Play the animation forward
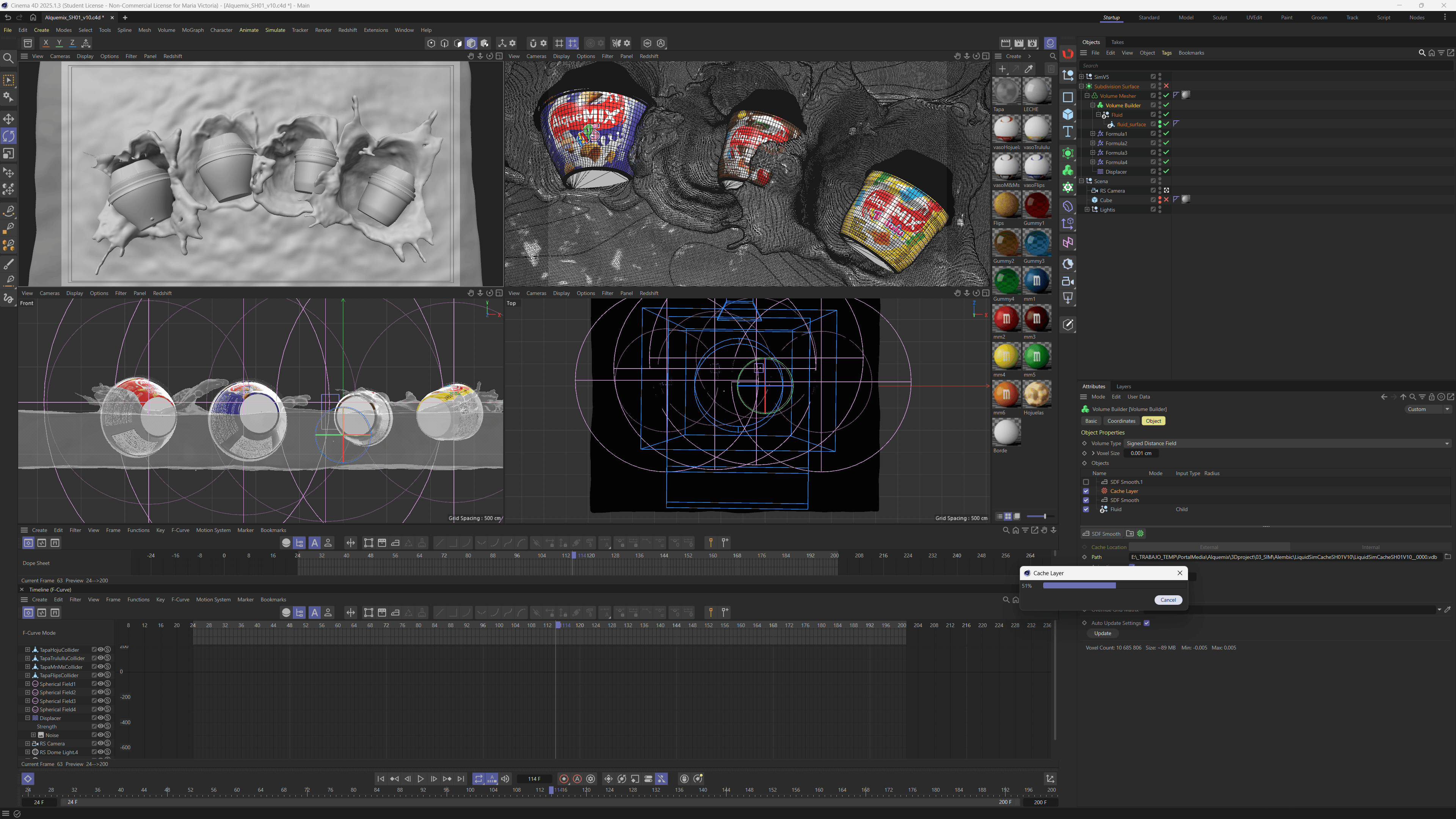The image size is (1456, 819). coord(420,779)
